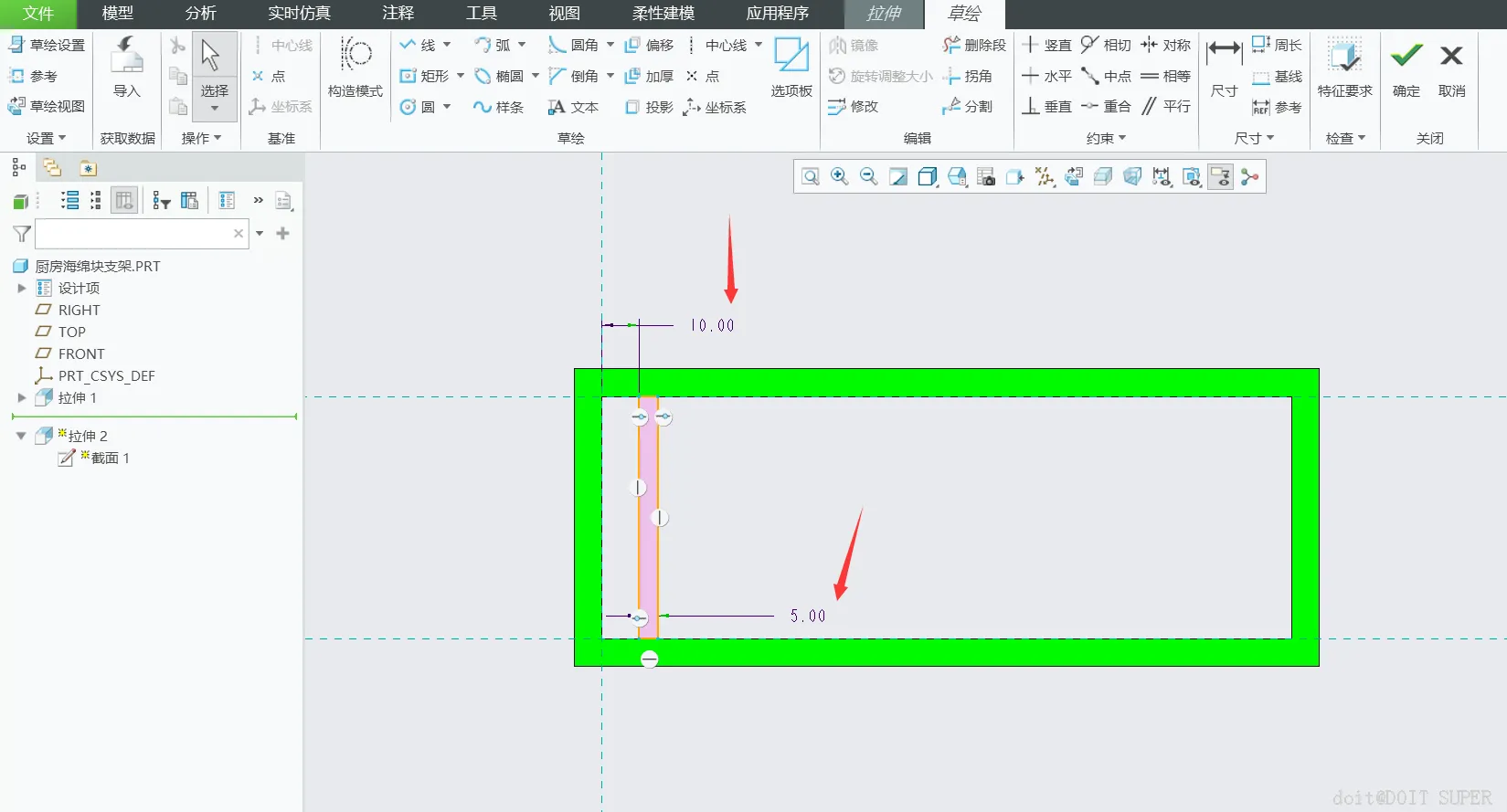Expand the 约束 group dropdown
The width and height of the screenshot is (1507, 812).
point(1107,138)
